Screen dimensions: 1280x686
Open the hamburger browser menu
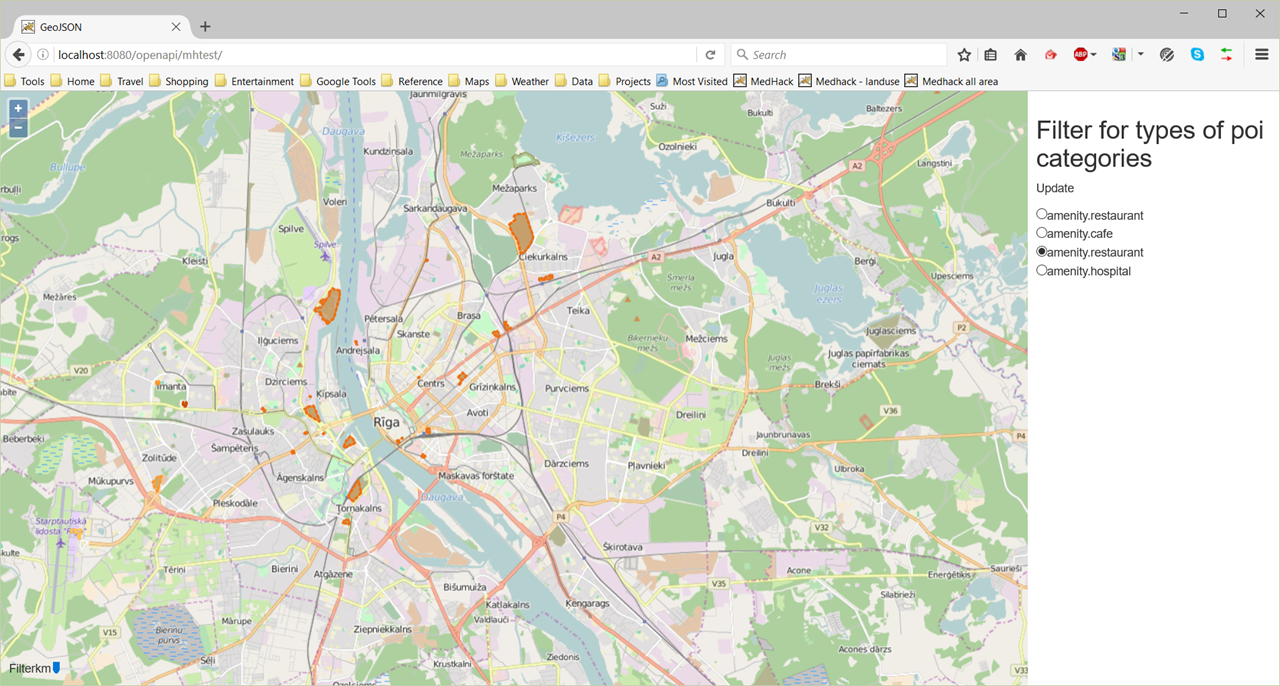[1262, 55]
